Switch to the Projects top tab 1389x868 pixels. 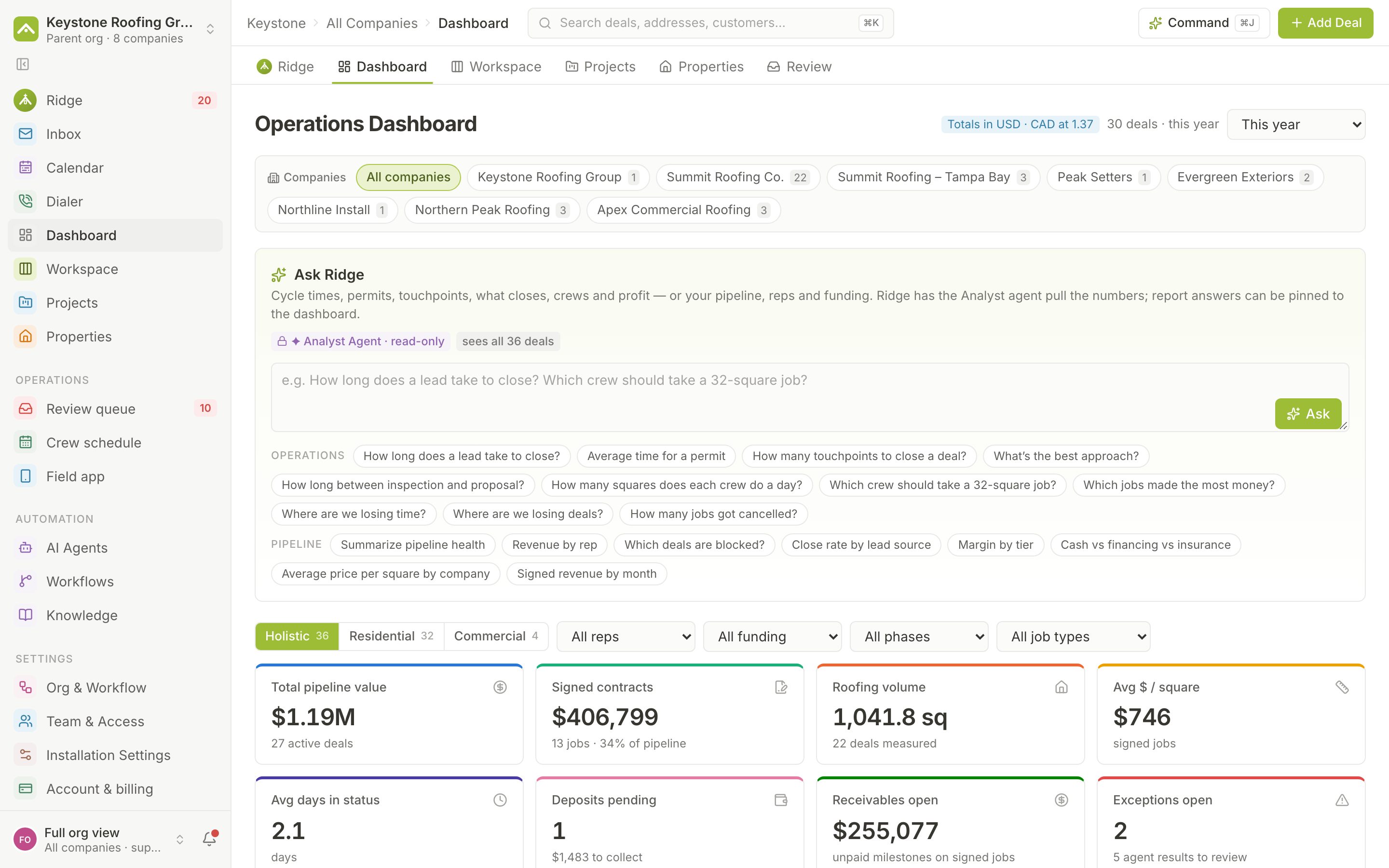coord(600,67)
